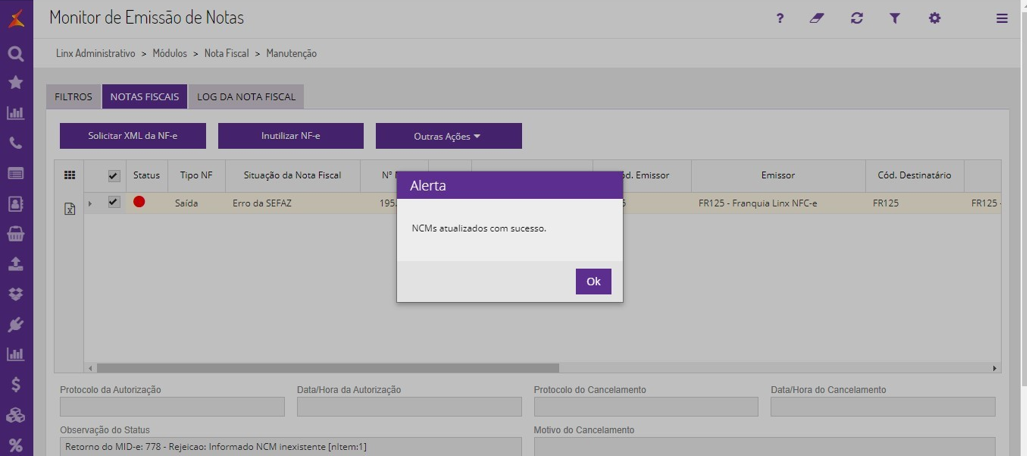Click the Excel export icon beside the grid
Image resolution: width=1027 pixels, height=458 pixels.
tap(69, 209)
